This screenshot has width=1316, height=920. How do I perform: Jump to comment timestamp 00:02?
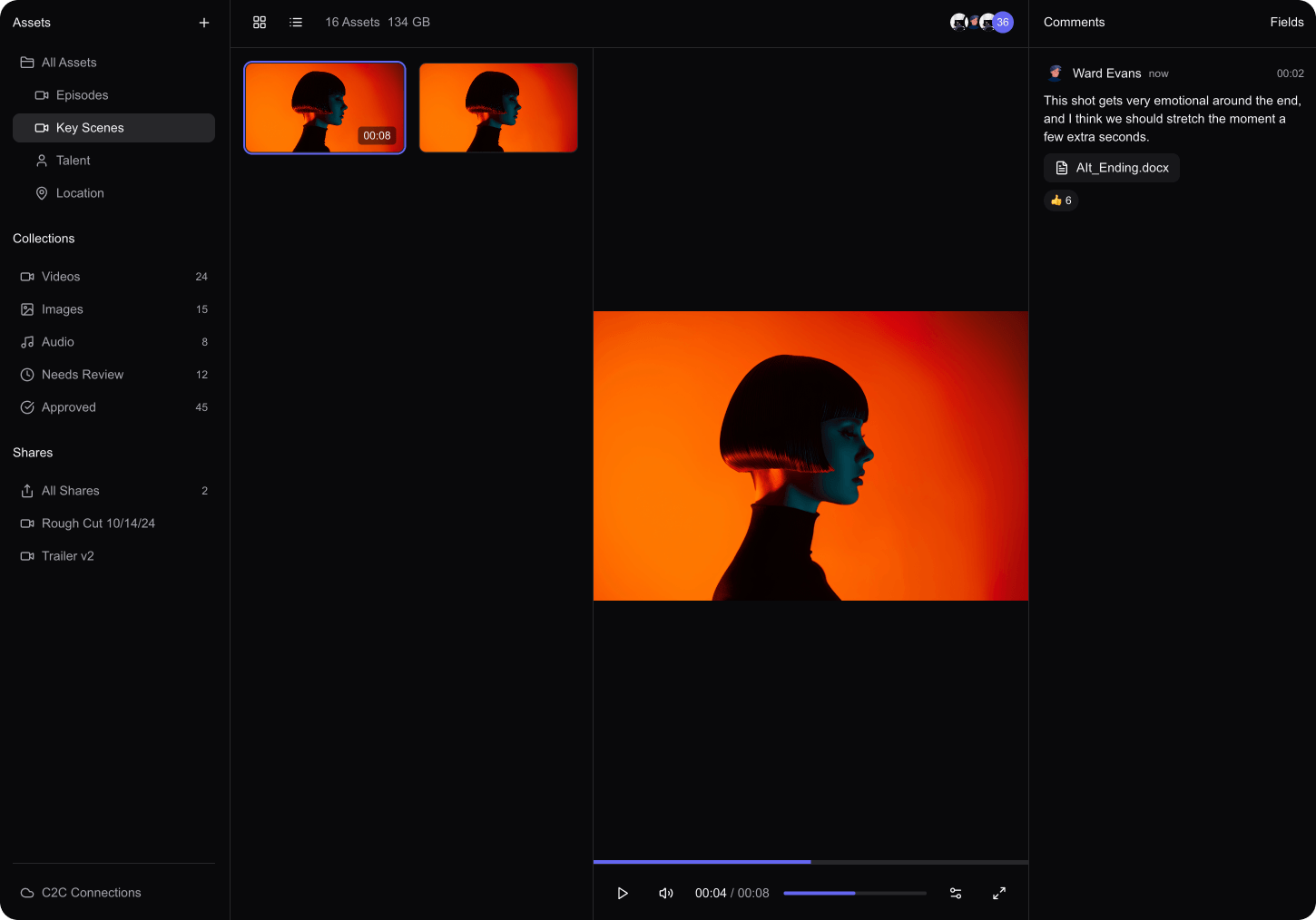point(1290,73)
